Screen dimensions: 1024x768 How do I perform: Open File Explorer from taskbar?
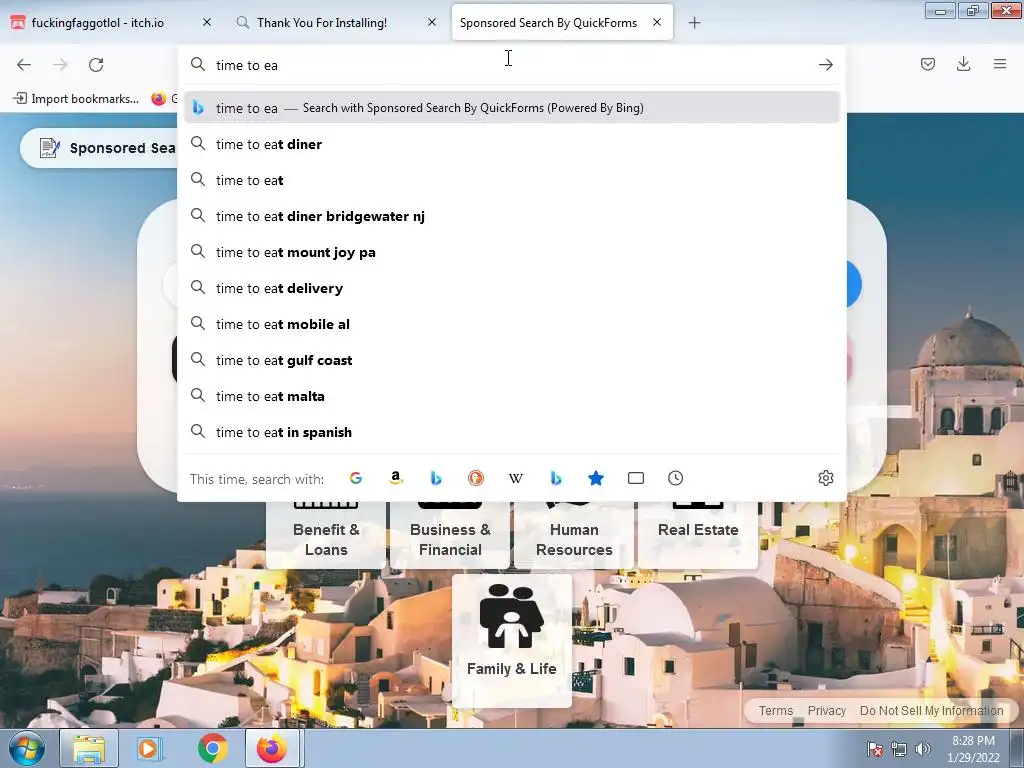(89, 748)
